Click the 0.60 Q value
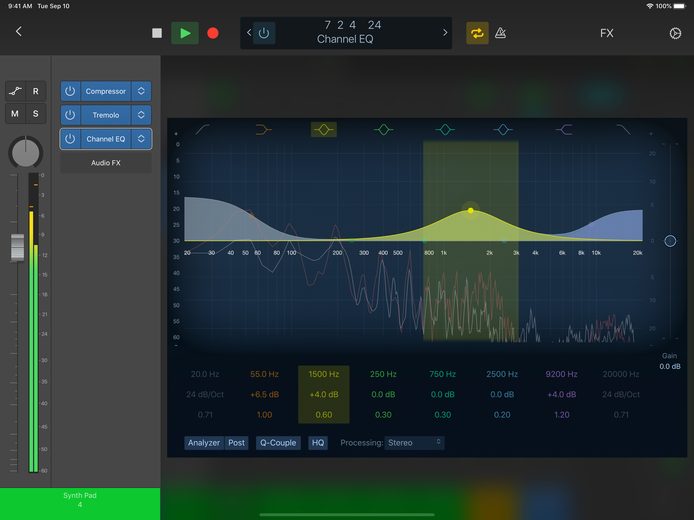Viewport: 694px width, 520px height. (324, 415)
